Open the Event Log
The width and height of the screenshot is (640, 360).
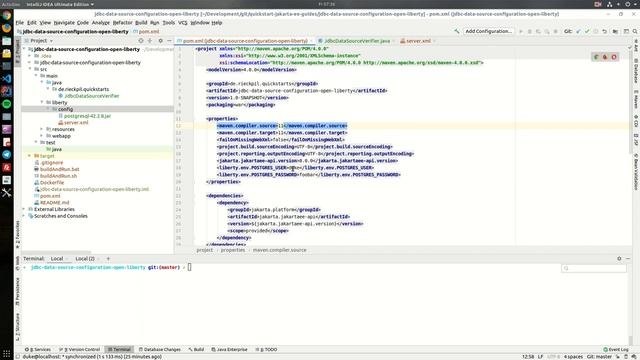tap(616, 349)
